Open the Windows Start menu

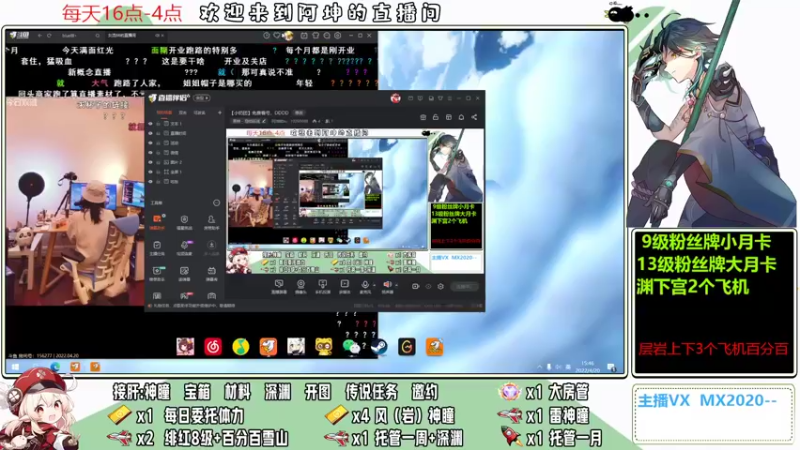click(x=15, y=367)
